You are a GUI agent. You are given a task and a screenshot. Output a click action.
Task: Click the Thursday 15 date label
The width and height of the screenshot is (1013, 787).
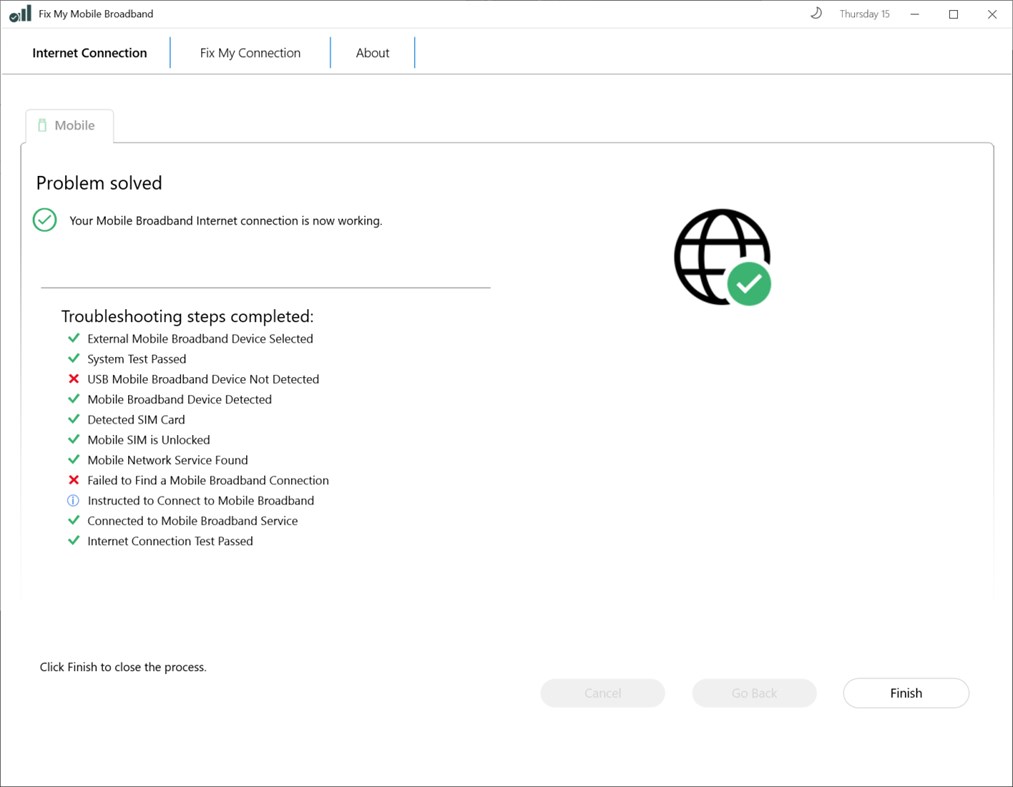coord(864,13)
